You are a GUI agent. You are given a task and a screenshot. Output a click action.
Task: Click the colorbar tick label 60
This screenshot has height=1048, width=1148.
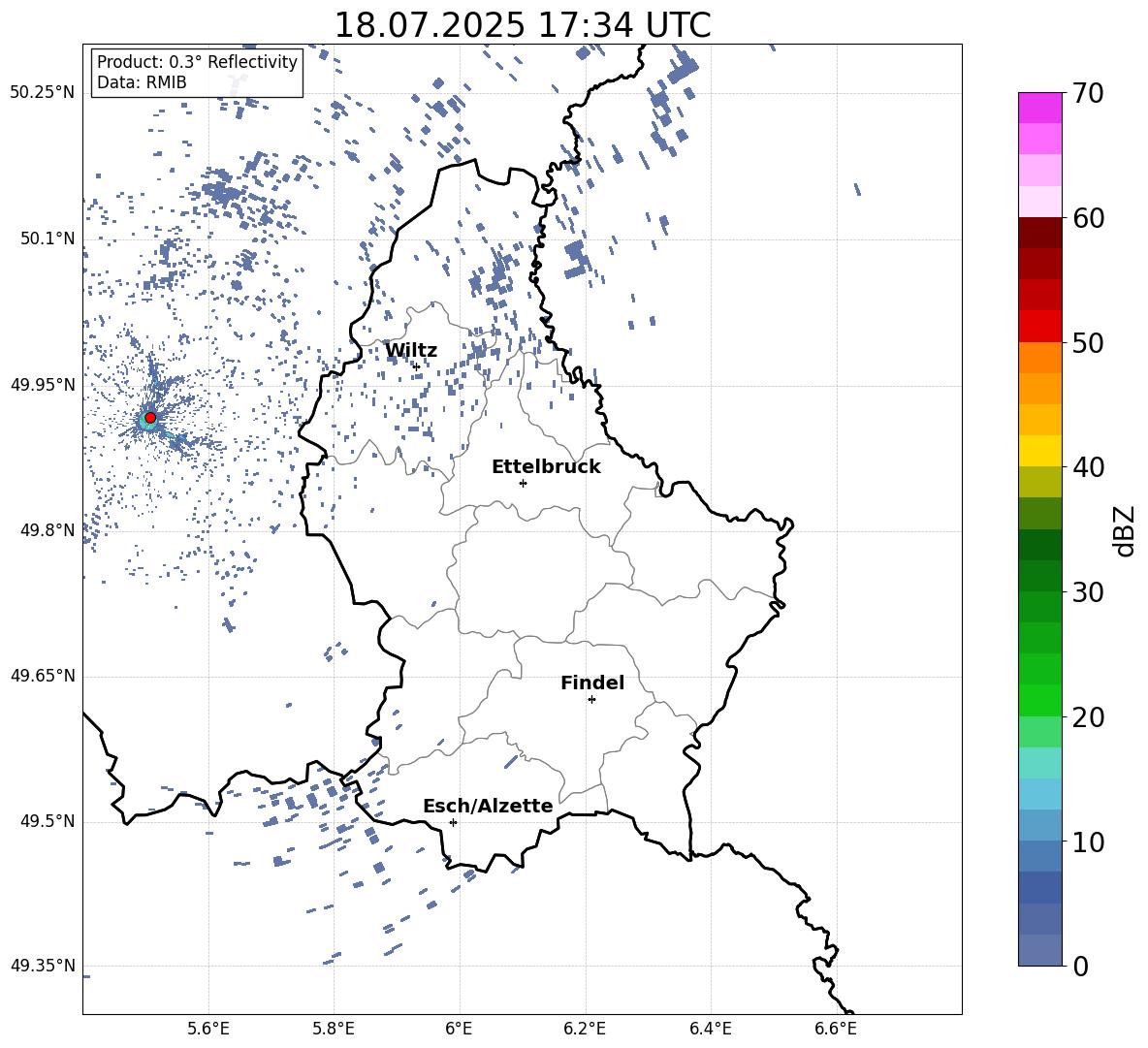pyautogui.click(x=1089, y=218)
